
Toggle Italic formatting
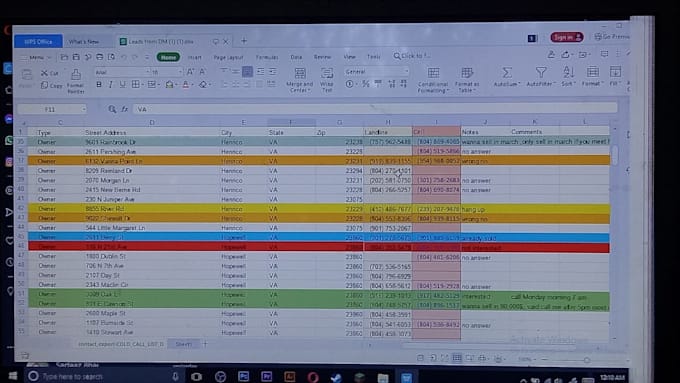(110, 85)
